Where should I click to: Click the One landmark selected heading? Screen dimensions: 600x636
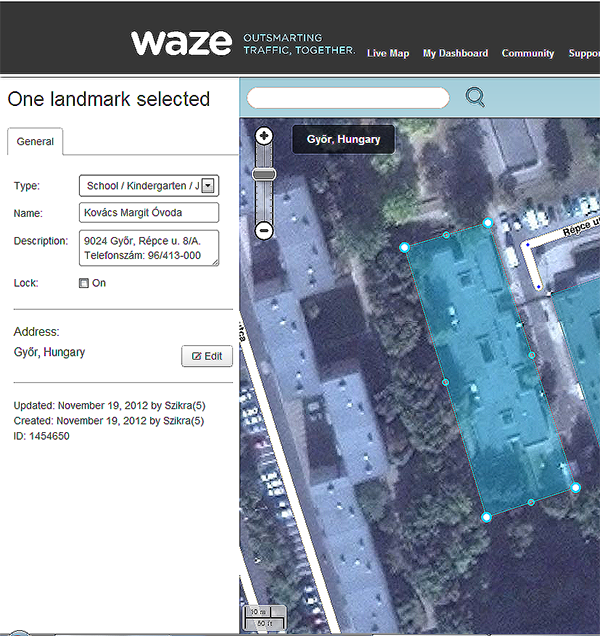(x=109, y=99)
